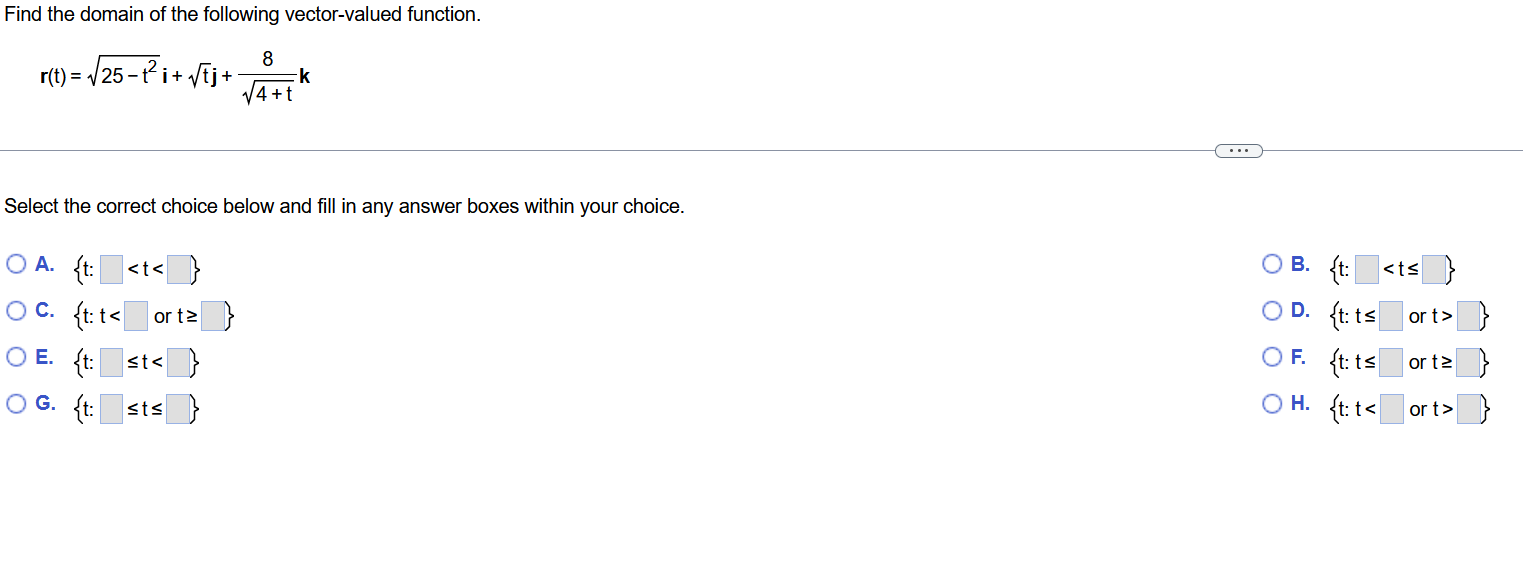
Task: Mark choice G radio button
Action: [x=16, y=403]
